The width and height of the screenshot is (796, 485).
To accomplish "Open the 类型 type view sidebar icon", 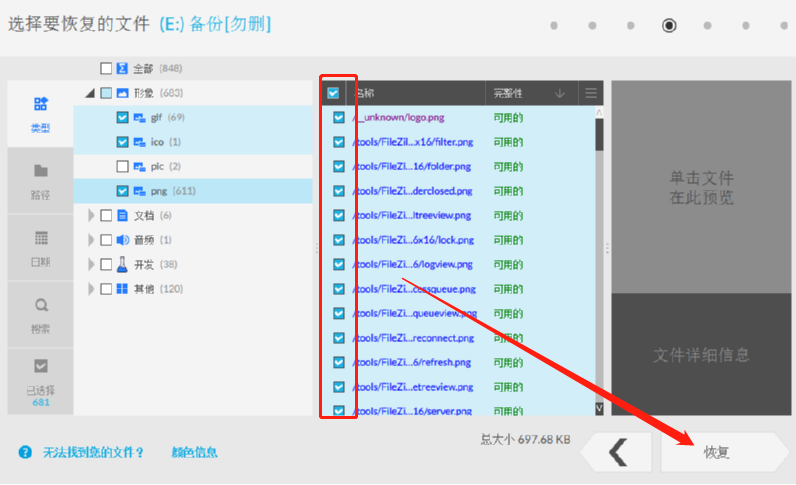I will [41, 104].
